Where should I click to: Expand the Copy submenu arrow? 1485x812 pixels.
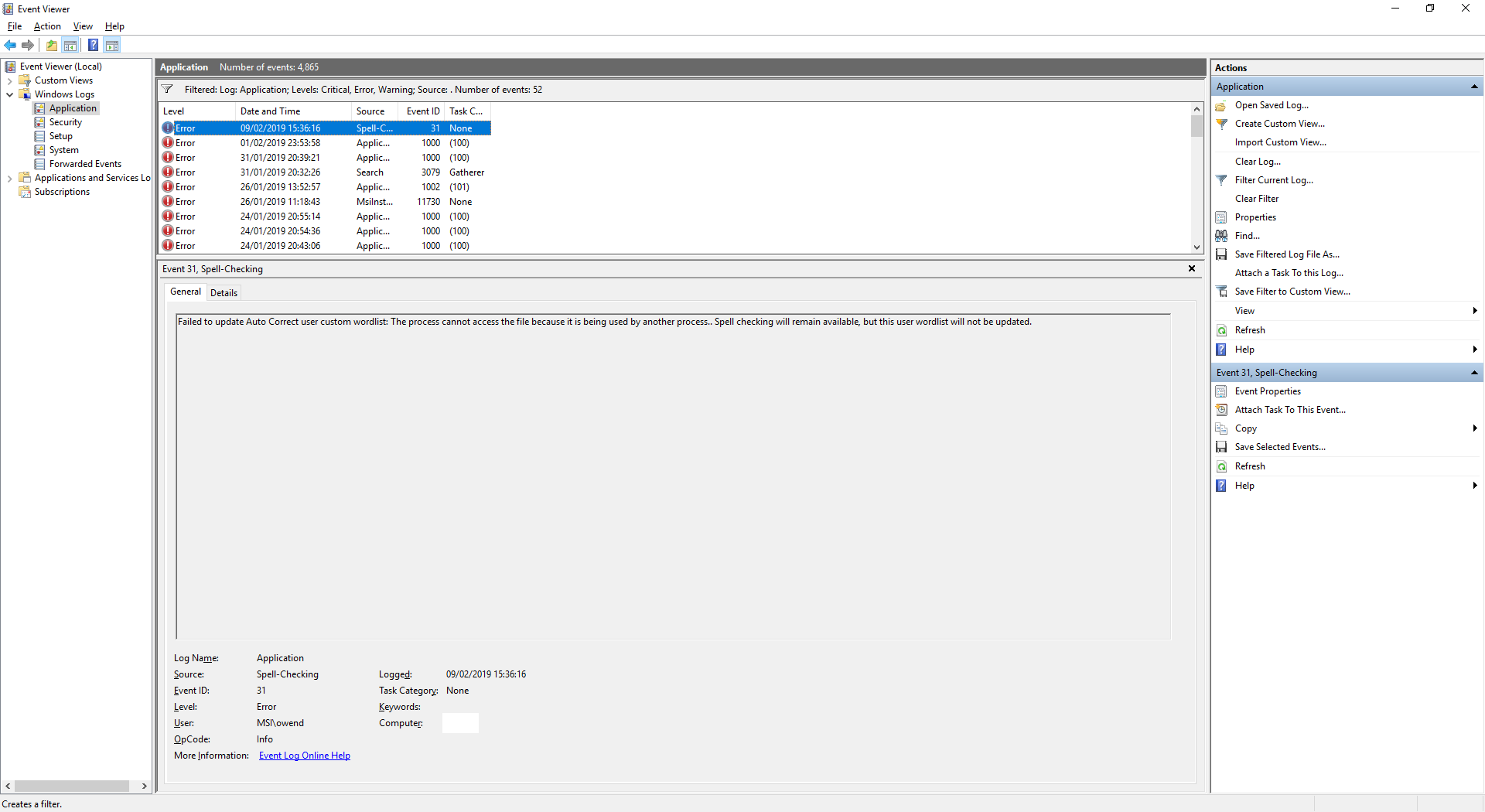click(1475, 428)
